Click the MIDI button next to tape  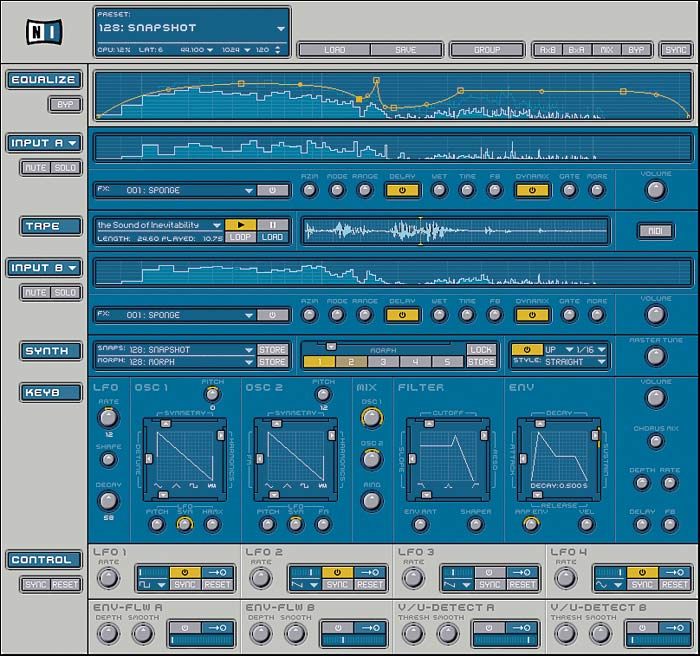coord(655,231)
